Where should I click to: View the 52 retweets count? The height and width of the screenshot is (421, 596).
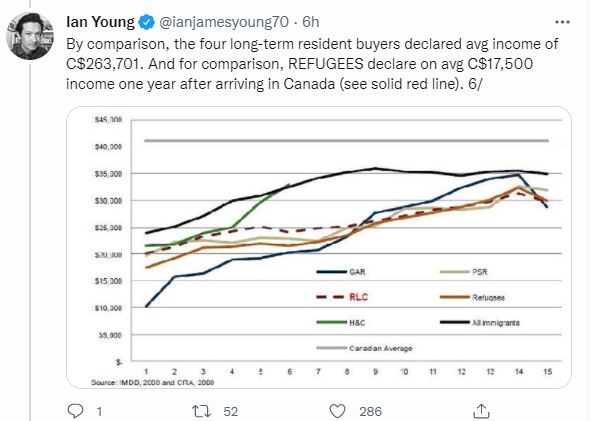click(x=231, y=412)
